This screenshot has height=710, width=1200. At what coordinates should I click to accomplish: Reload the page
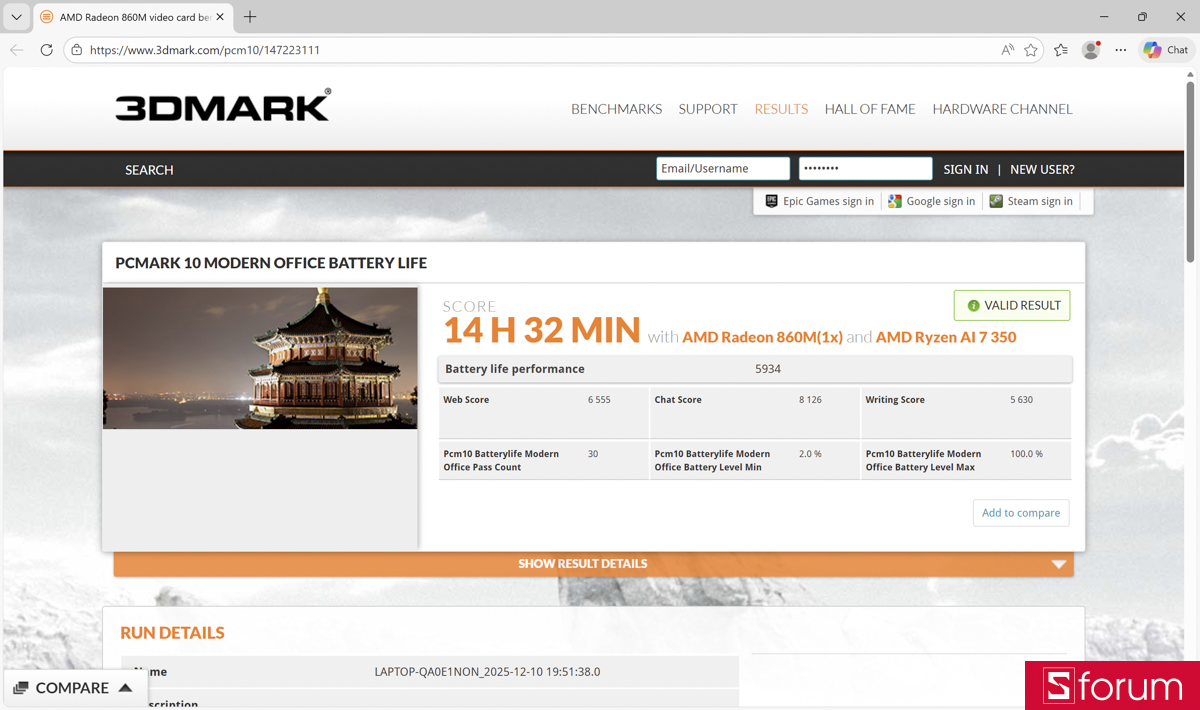click(x=47, y=49)
